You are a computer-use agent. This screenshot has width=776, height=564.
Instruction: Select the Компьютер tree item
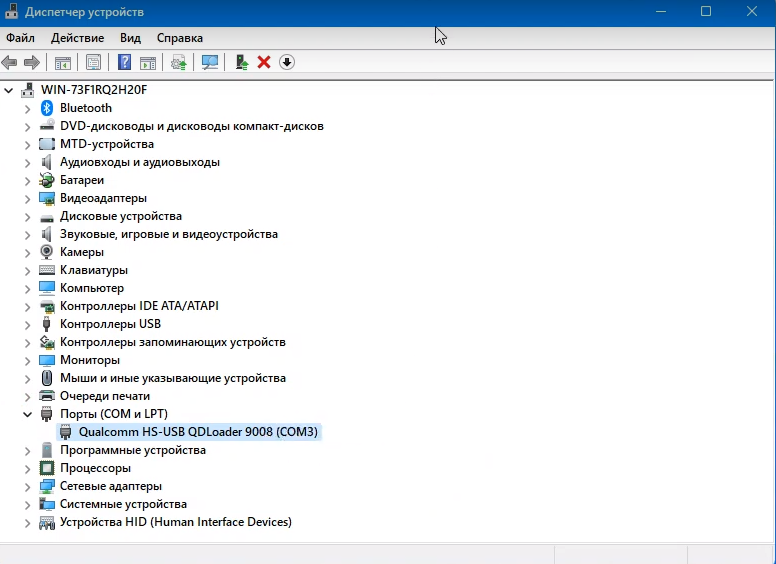92,288
